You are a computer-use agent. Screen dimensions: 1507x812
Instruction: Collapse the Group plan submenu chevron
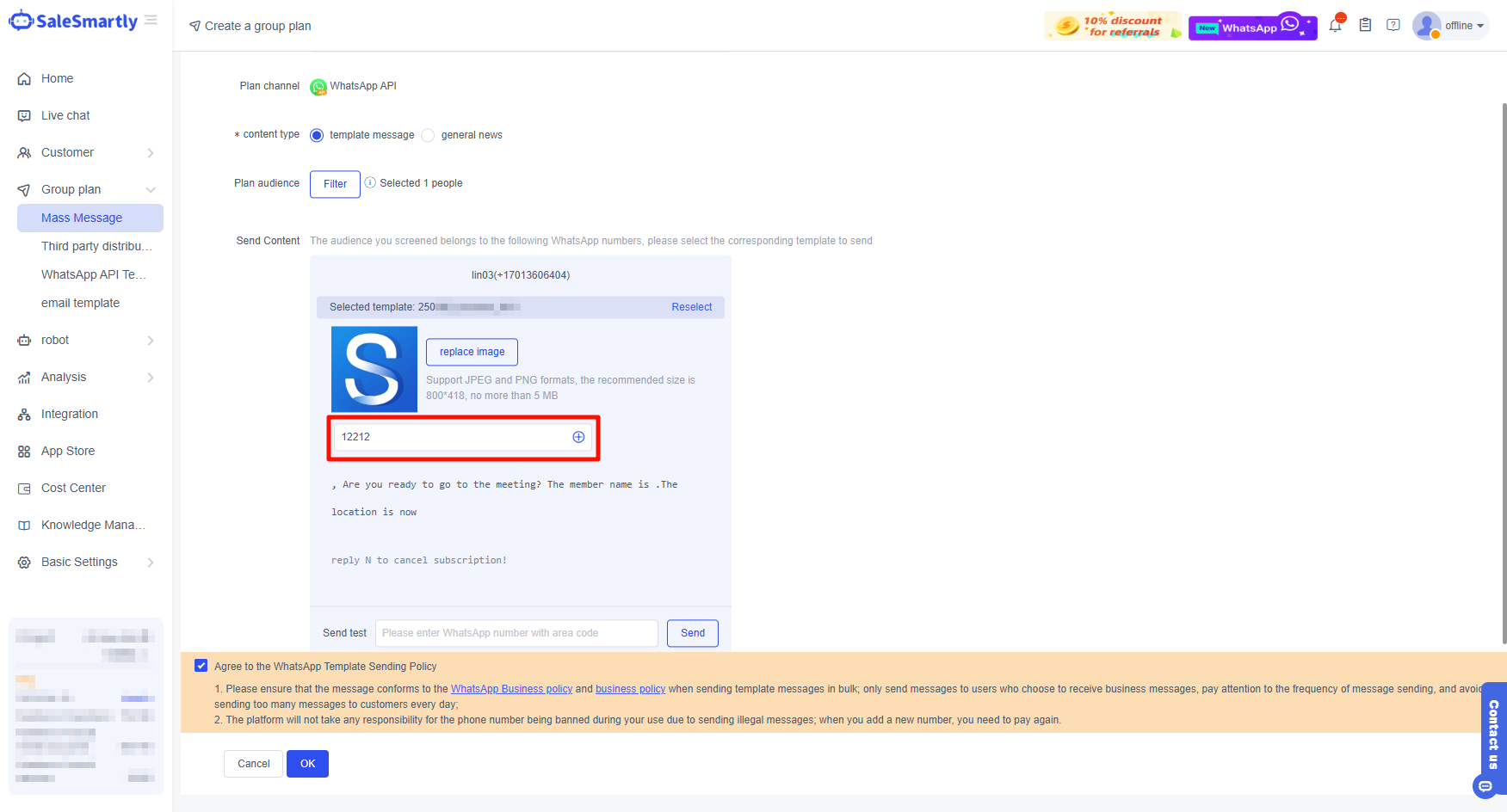click(x=151, y=190)
